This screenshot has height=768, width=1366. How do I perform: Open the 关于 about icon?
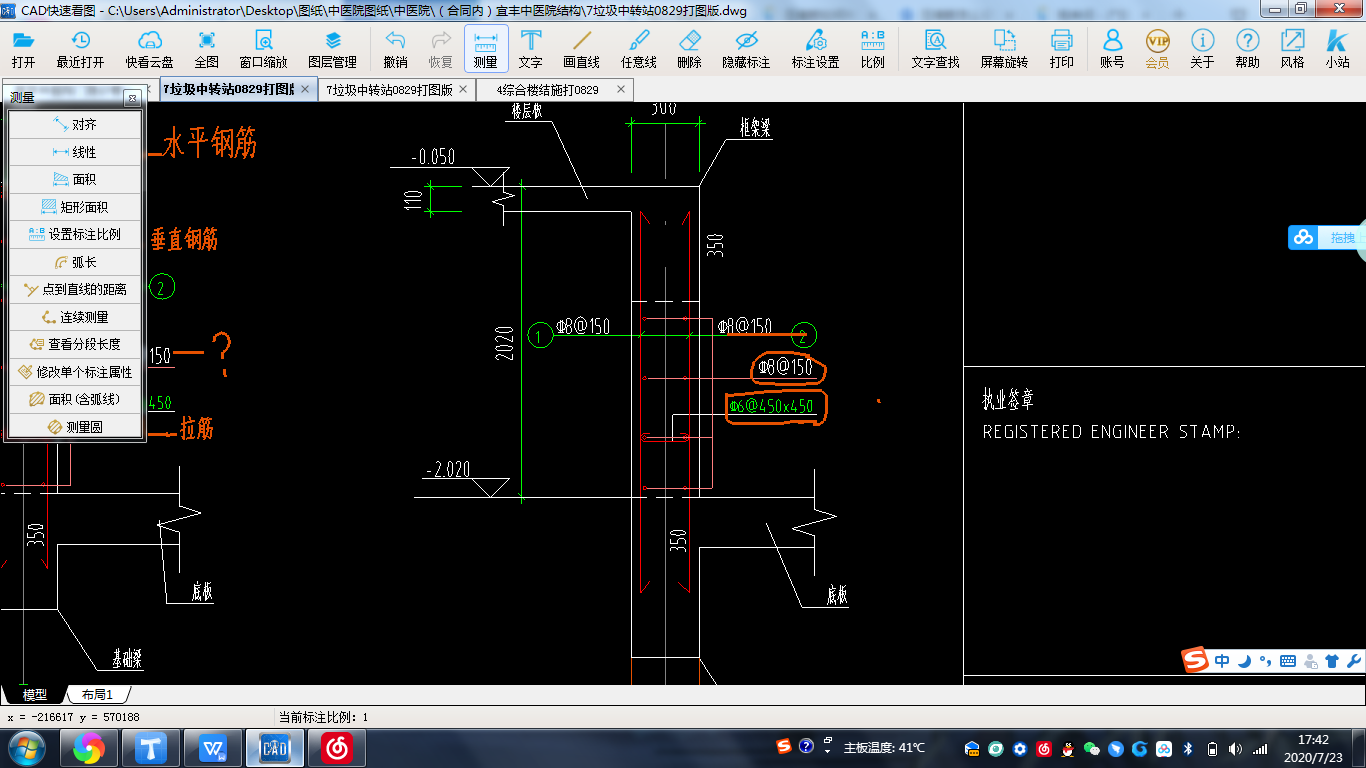point(1202,49)
